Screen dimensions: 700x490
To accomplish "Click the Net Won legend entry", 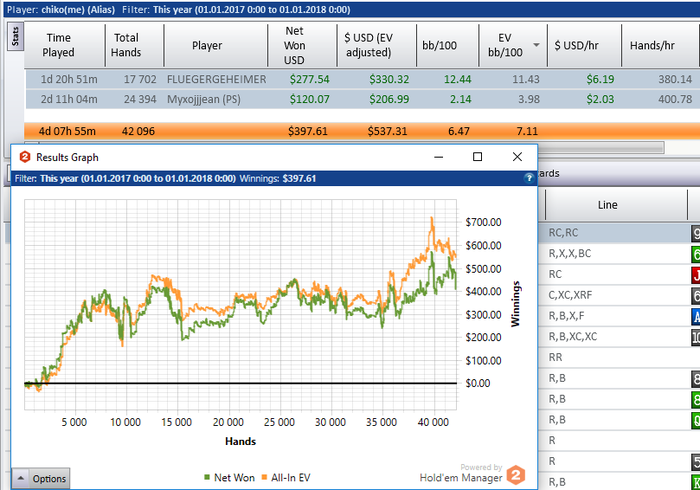I will (229, 478).
